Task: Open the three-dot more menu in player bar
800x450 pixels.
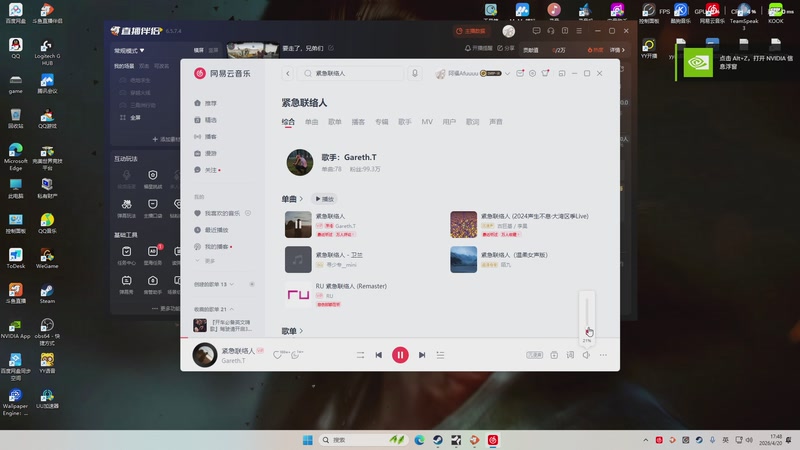Action: (x=603, y=355)
